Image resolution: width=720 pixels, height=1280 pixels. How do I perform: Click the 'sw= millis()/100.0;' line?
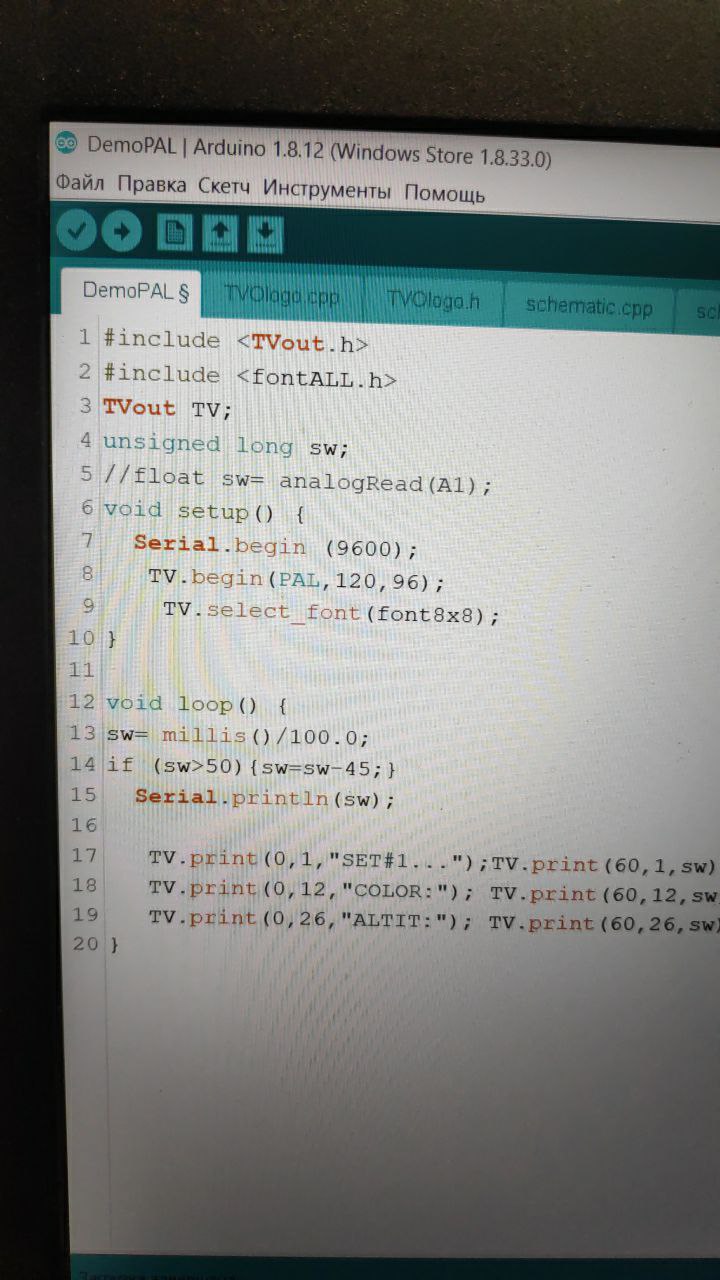[x=238, y=736]
